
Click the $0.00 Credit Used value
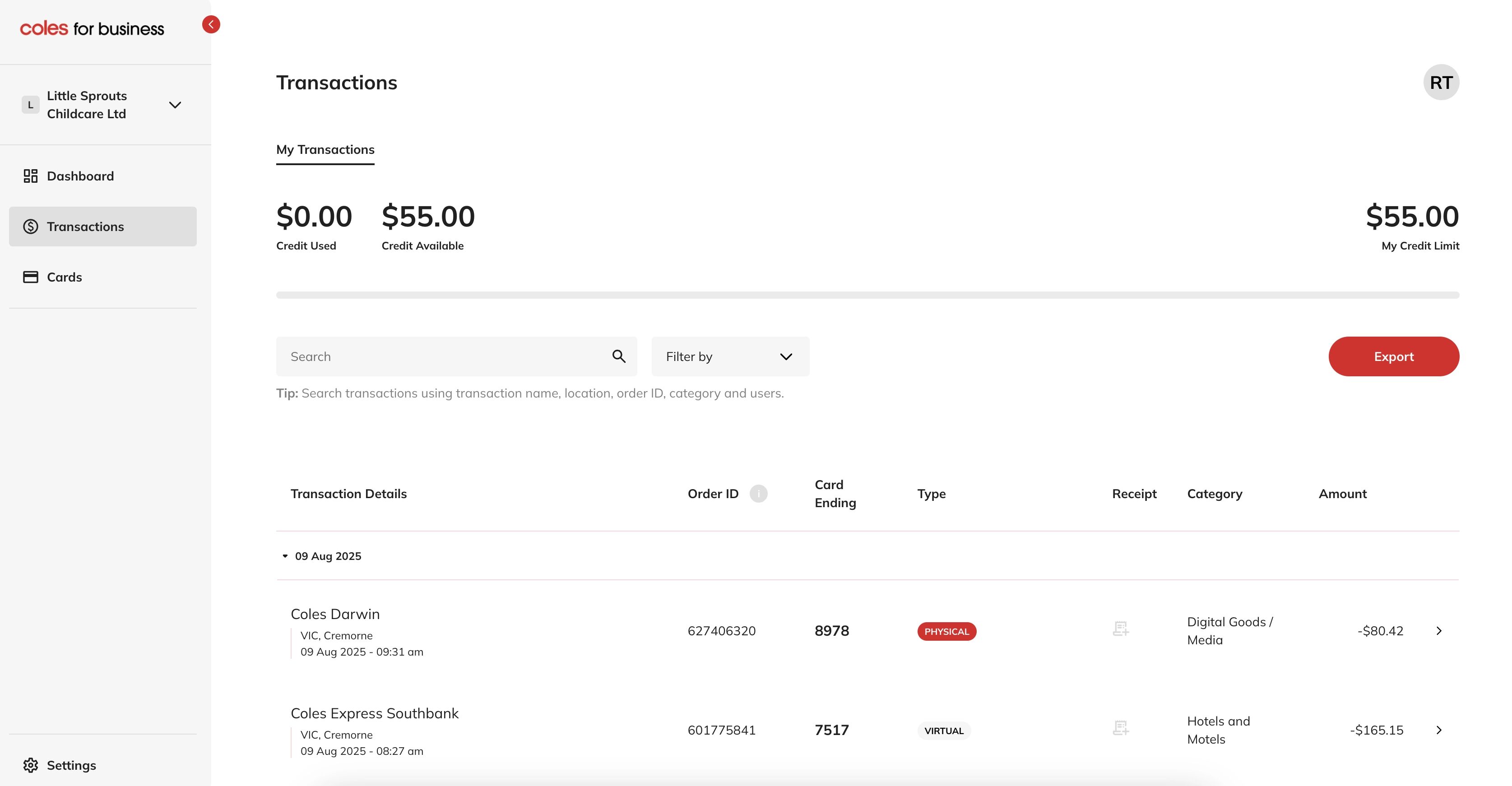click(314, 217)
